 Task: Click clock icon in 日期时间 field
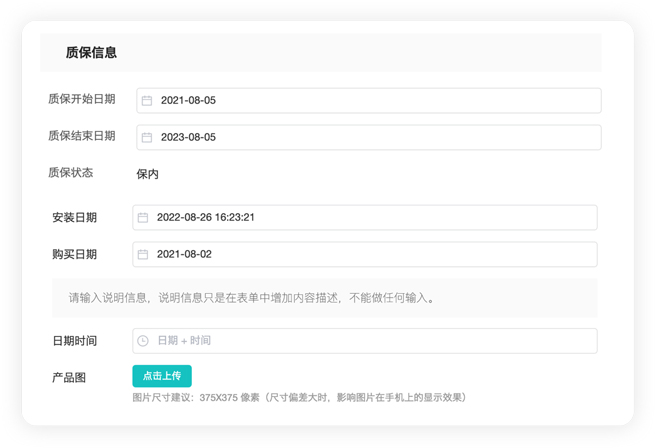(x=143, y=341)
